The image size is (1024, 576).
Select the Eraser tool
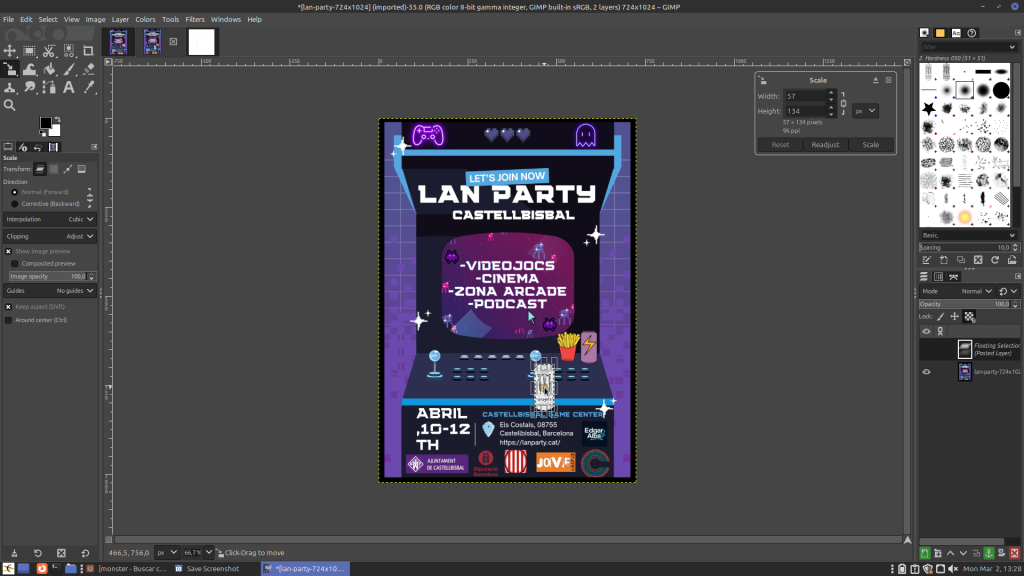pos(89,69)
